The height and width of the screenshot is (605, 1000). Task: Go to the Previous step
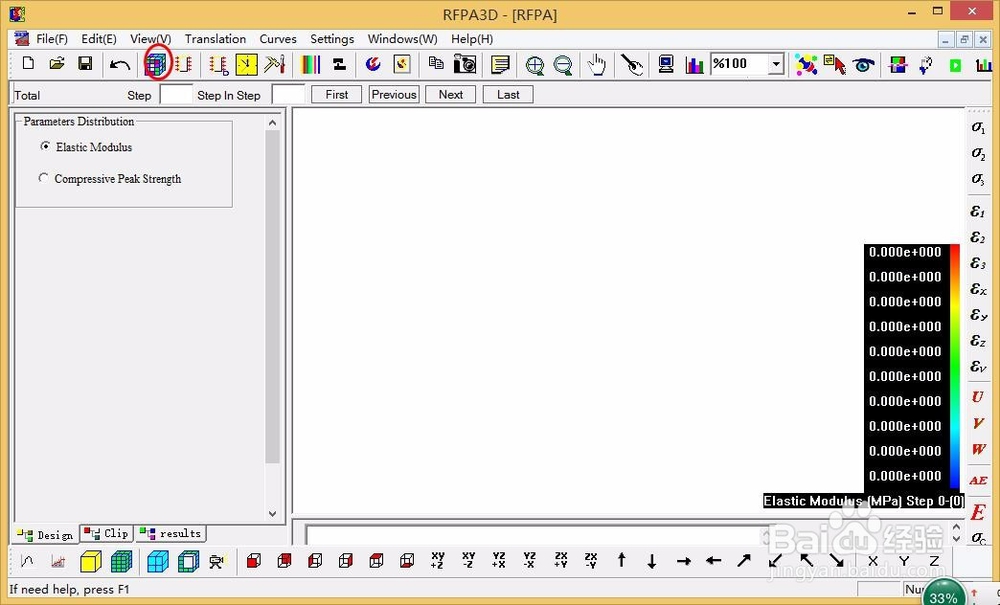(x=394, y=94)
